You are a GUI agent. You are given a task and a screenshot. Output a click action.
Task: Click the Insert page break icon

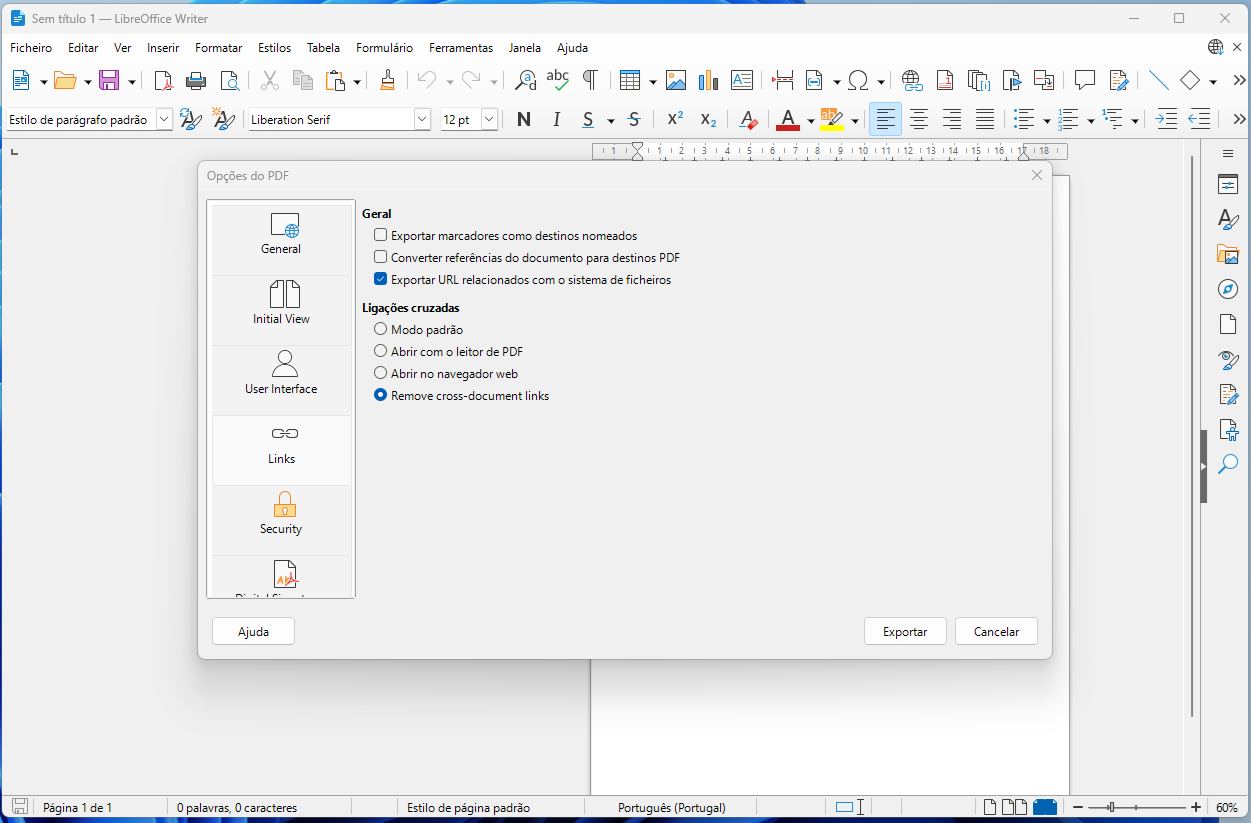(782, 80)
